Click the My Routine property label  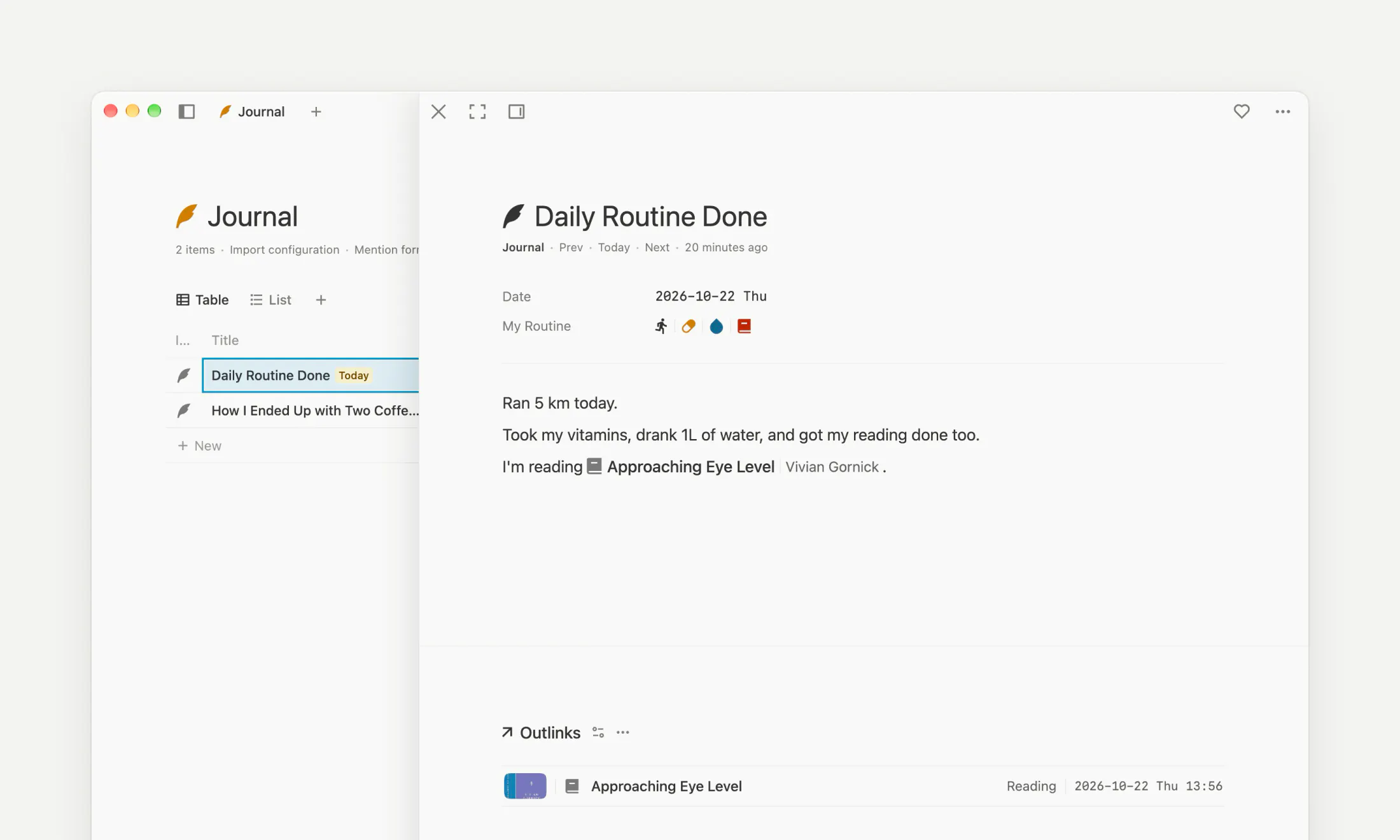click(536, 326)
